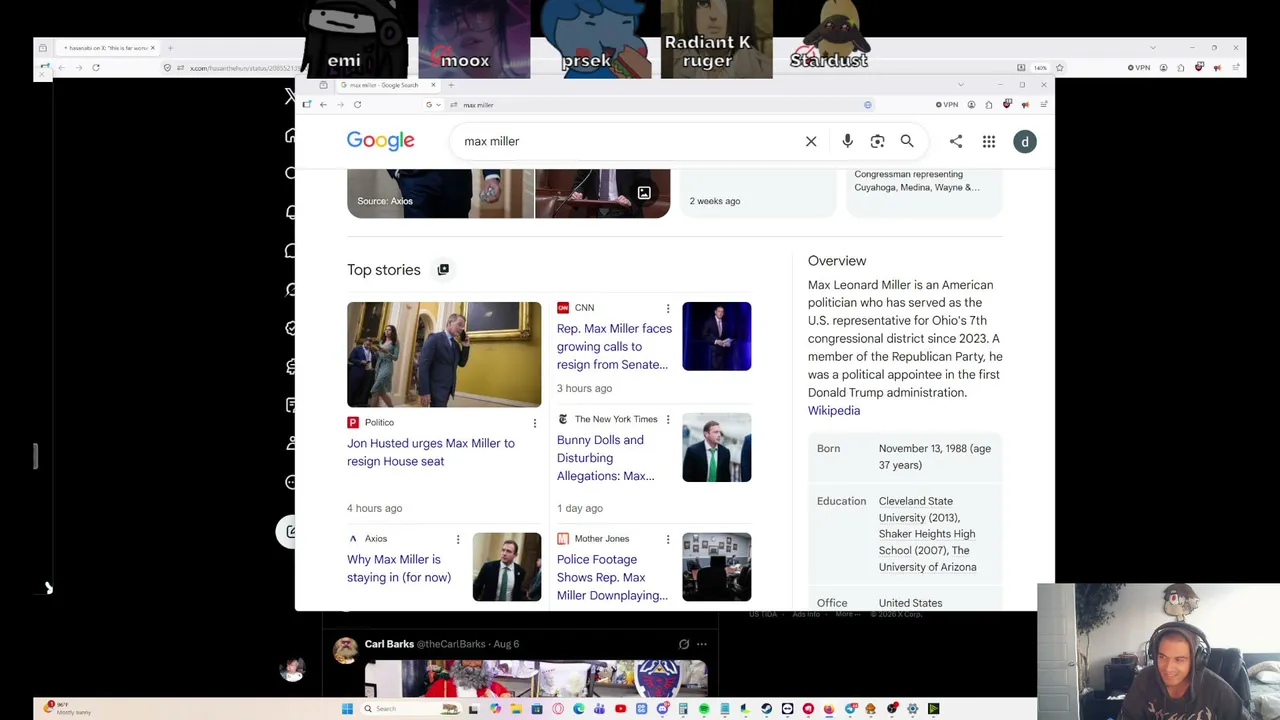Viewport: 1280px width, 720px height.
Task: Open the 'Source: Axios' image
Action: point(441,193)
